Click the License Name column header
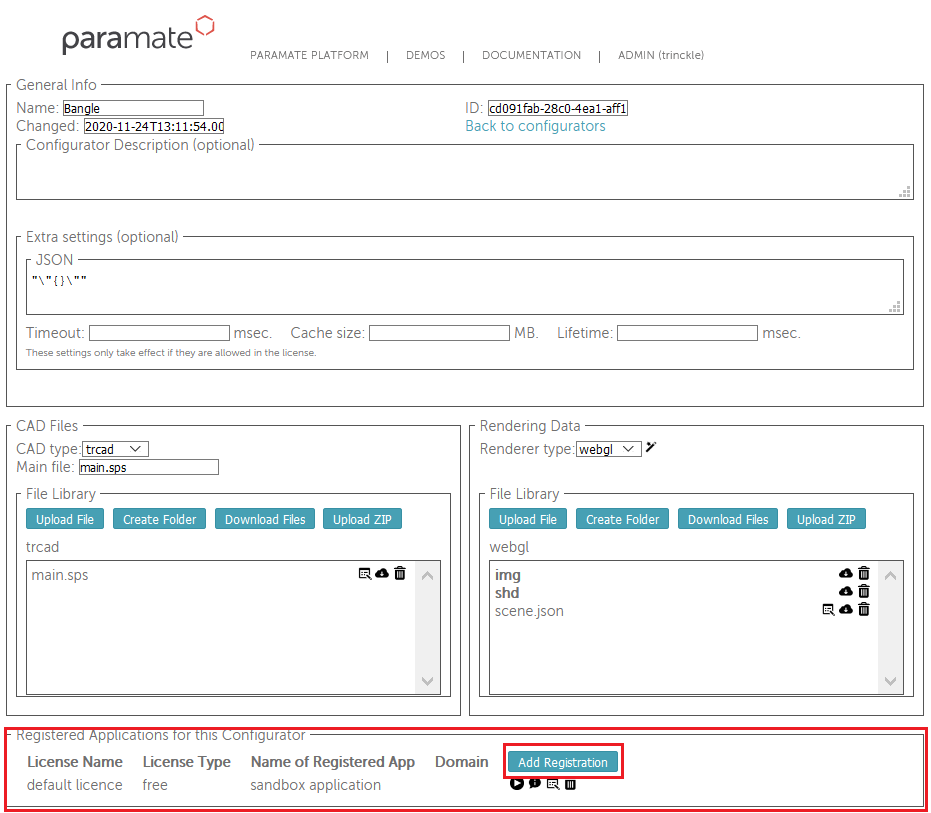This screenshot has height=813, width=931. tap(75, 761)
